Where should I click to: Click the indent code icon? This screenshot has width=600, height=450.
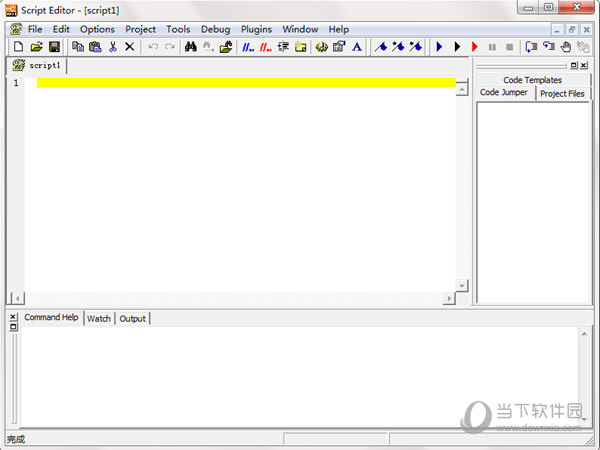point(283,47)
